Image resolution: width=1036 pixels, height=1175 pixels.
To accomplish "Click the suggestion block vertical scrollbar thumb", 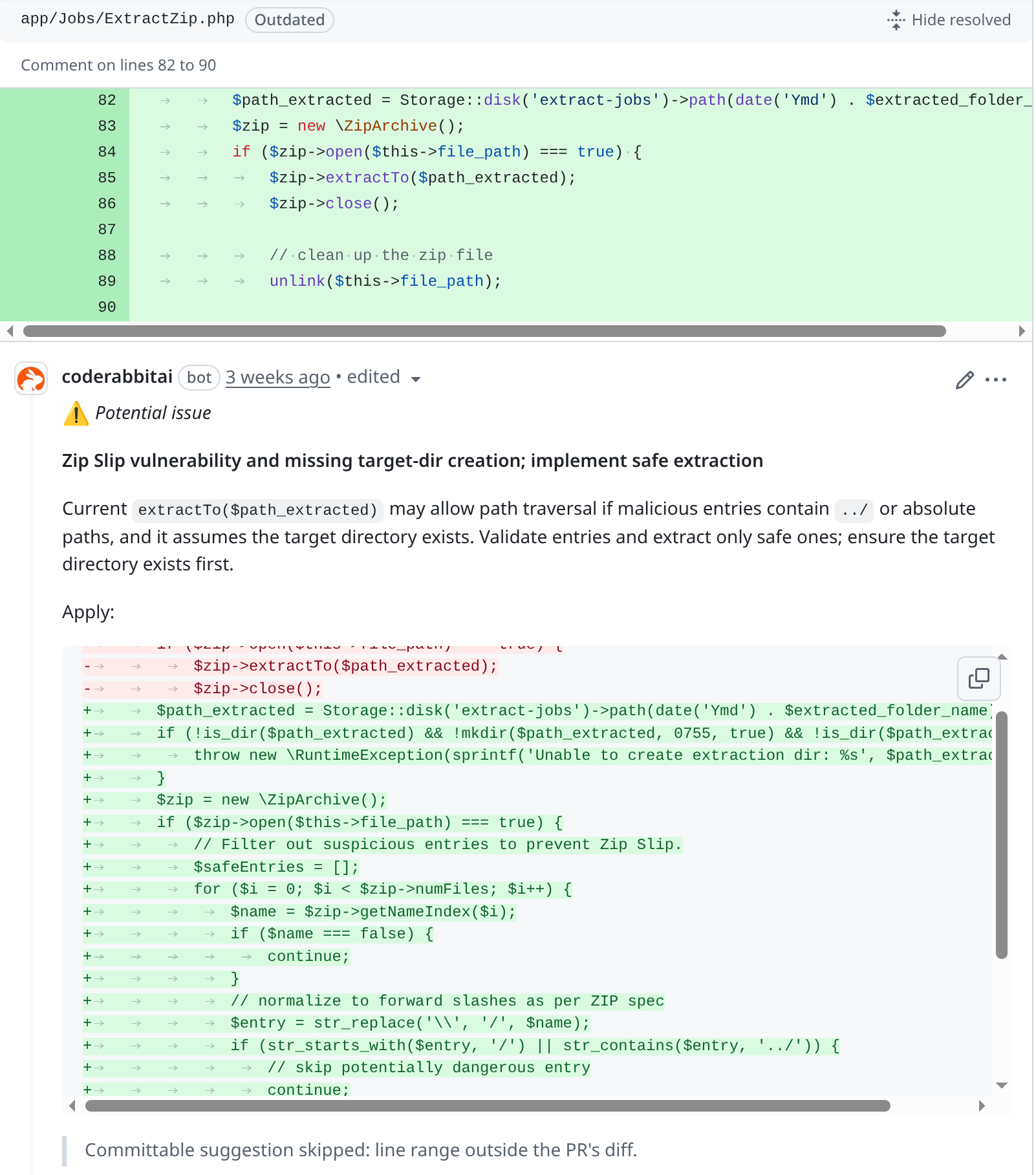I will (x=1002, y=835).
